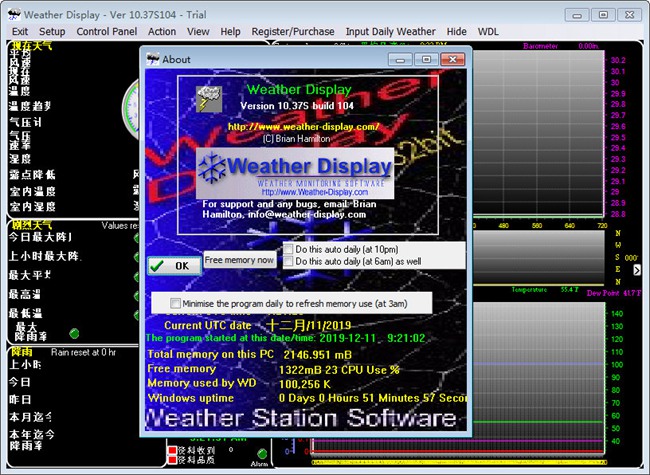
Task: Click the right arrow beside wind direction graph
Action: tap(637, 270)
